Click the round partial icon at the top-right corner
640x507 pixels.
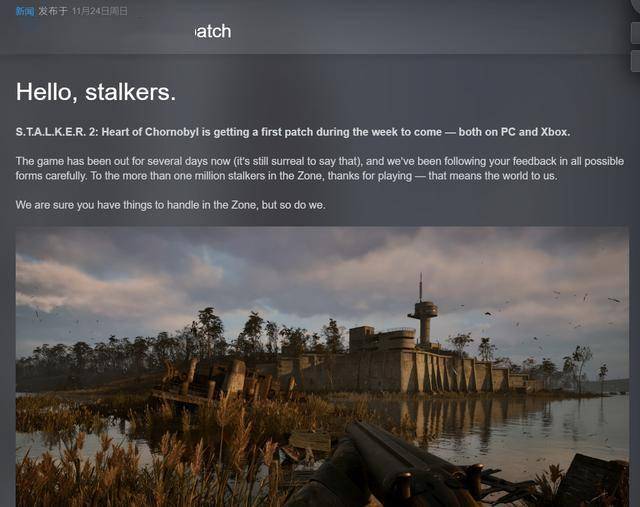coord(635,4)
